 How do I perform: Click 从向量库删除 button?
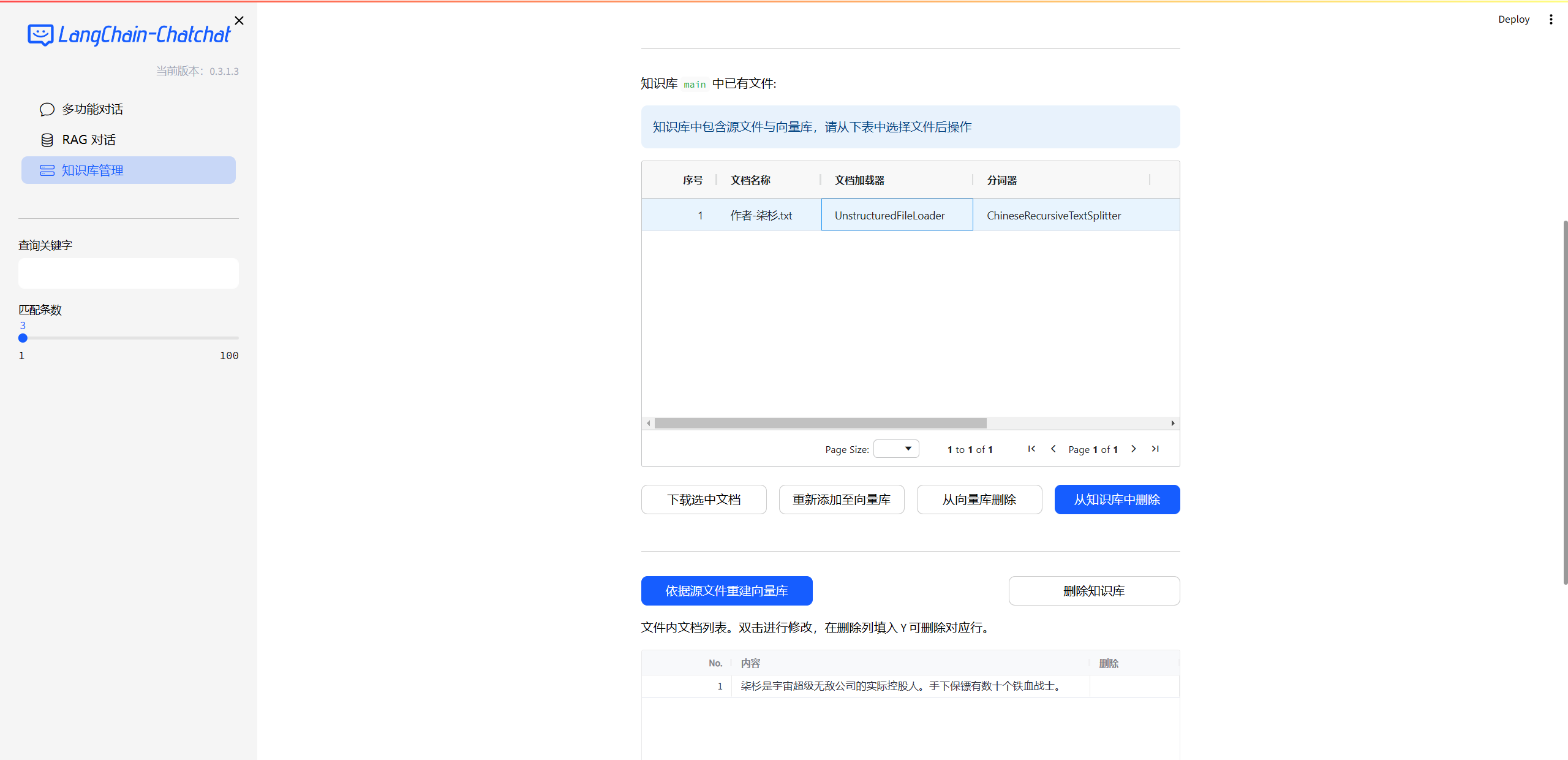(979, 500)
